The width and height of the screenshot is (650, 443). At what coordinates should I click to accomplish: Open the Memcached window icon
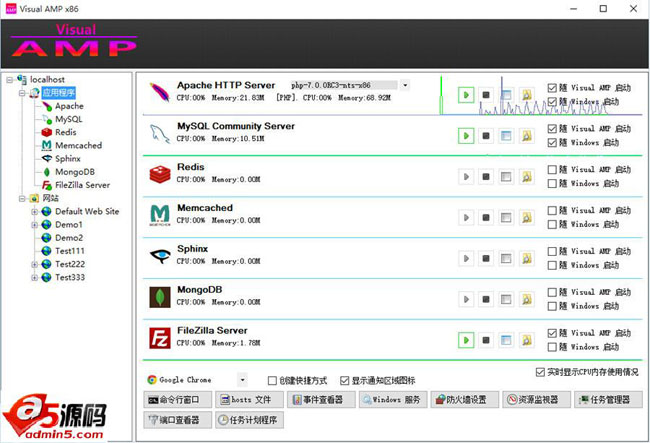click(506, 217)
